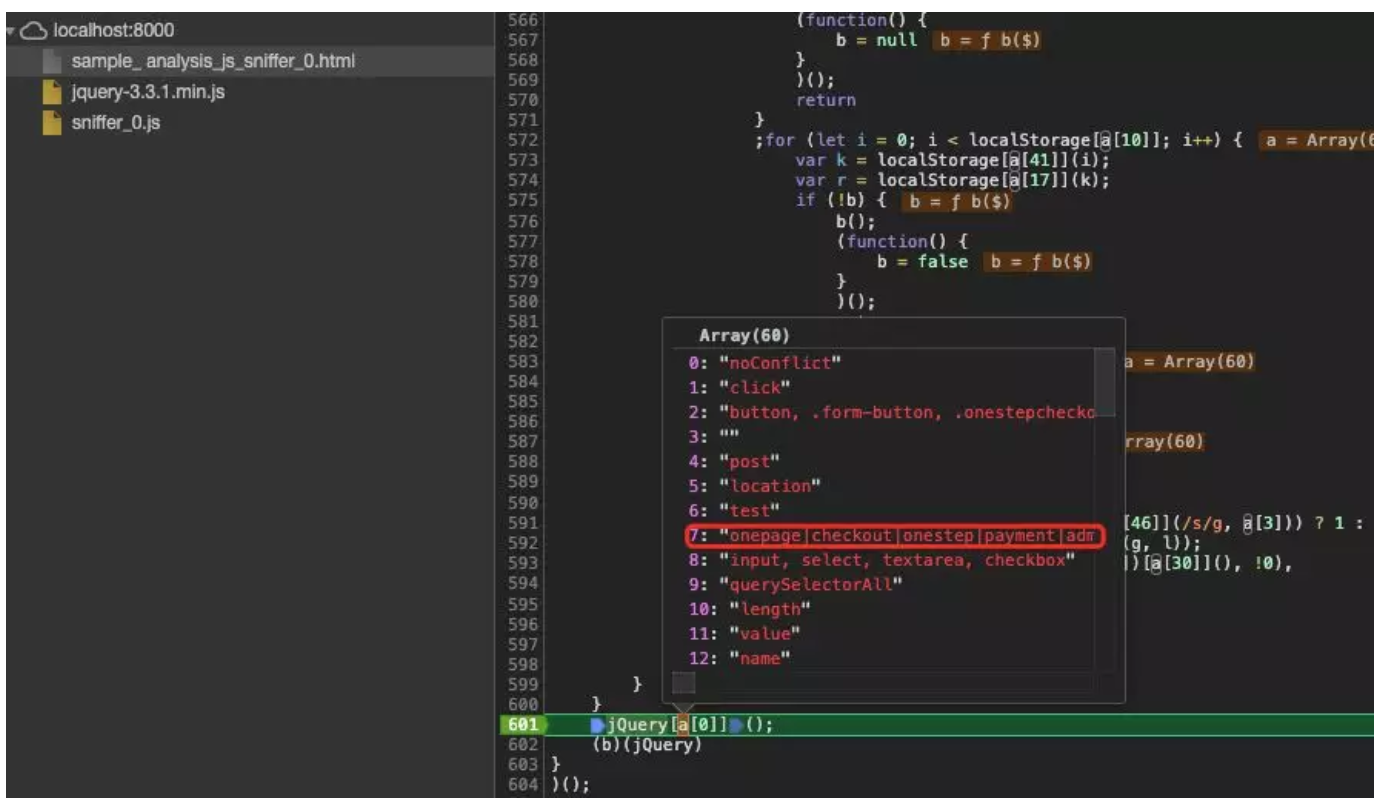Screen dimensions: 1386x804
Task: Select array entry 2 starting with "button, .form-button"
Action: [x=890, y=412]
